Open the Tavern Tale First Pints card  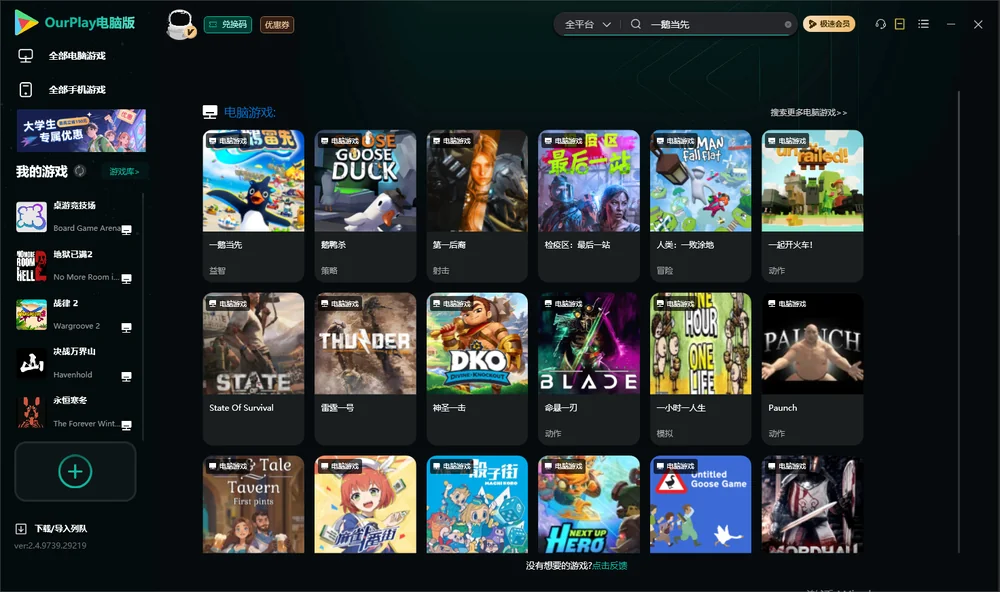tap(253, 504)
